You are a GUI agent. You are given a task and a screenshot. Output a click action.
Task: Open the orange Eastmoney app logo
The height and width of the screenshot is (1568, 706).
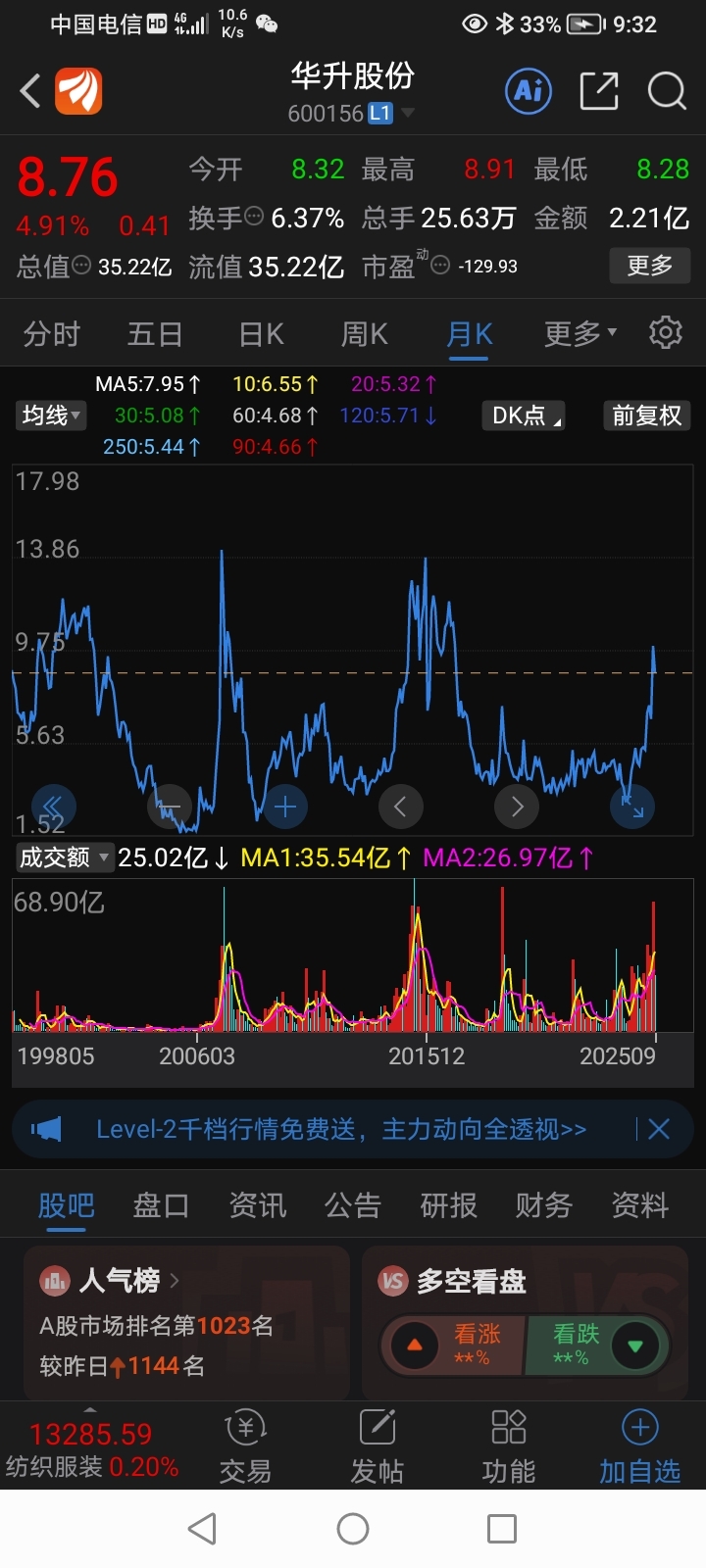tap(78, 91)
